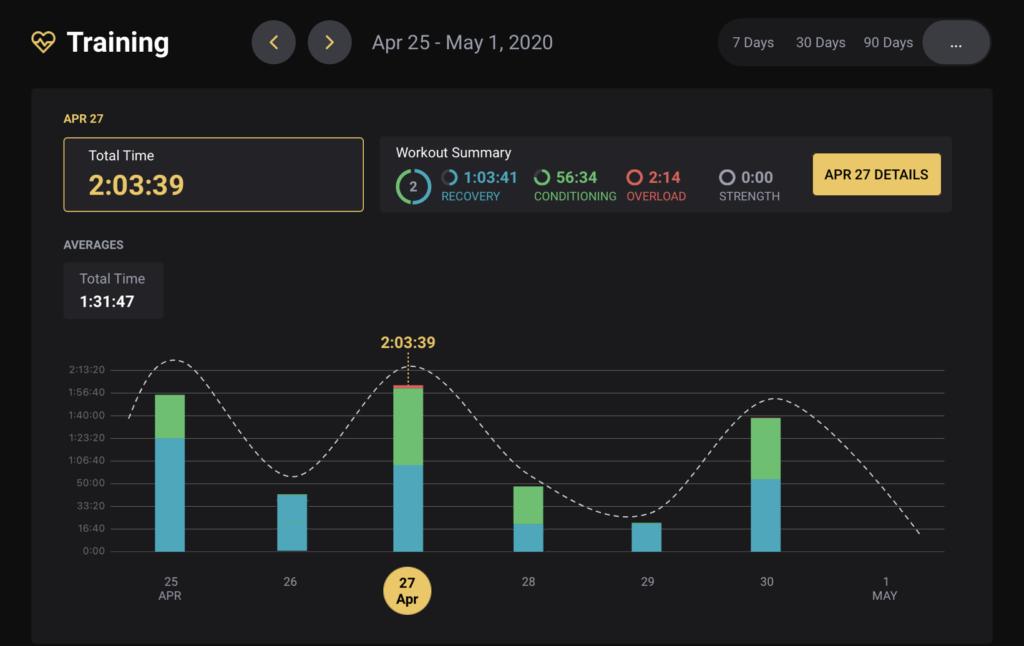Click the highlighted 27 Apr date marker
This screenshot has height=646, width=1024.
pyautogui.click(x=407, y=591)
